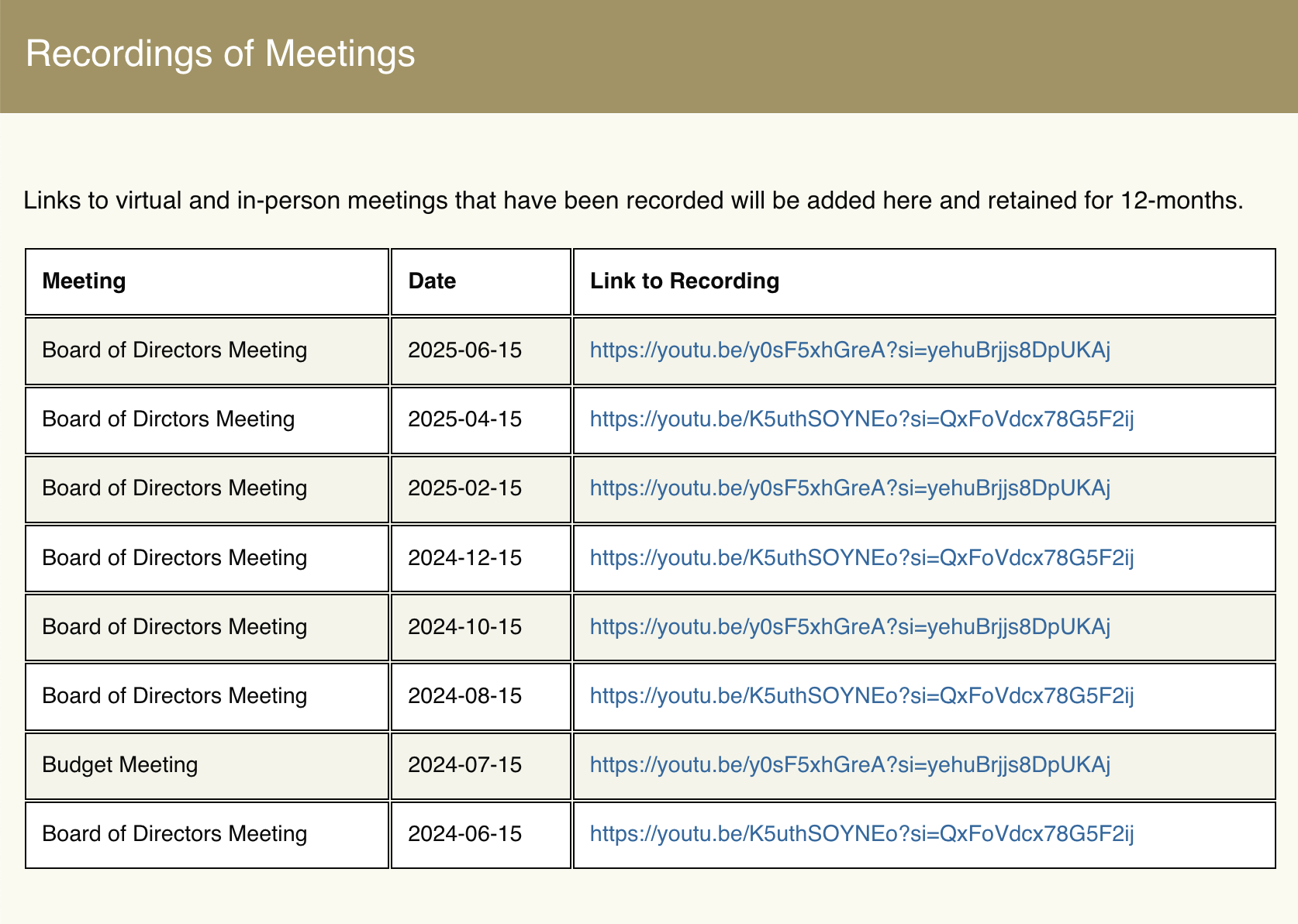This screenshot has width=1298, height=924.
Task: Select the Budget Meeting name cell
Action: 120,765
